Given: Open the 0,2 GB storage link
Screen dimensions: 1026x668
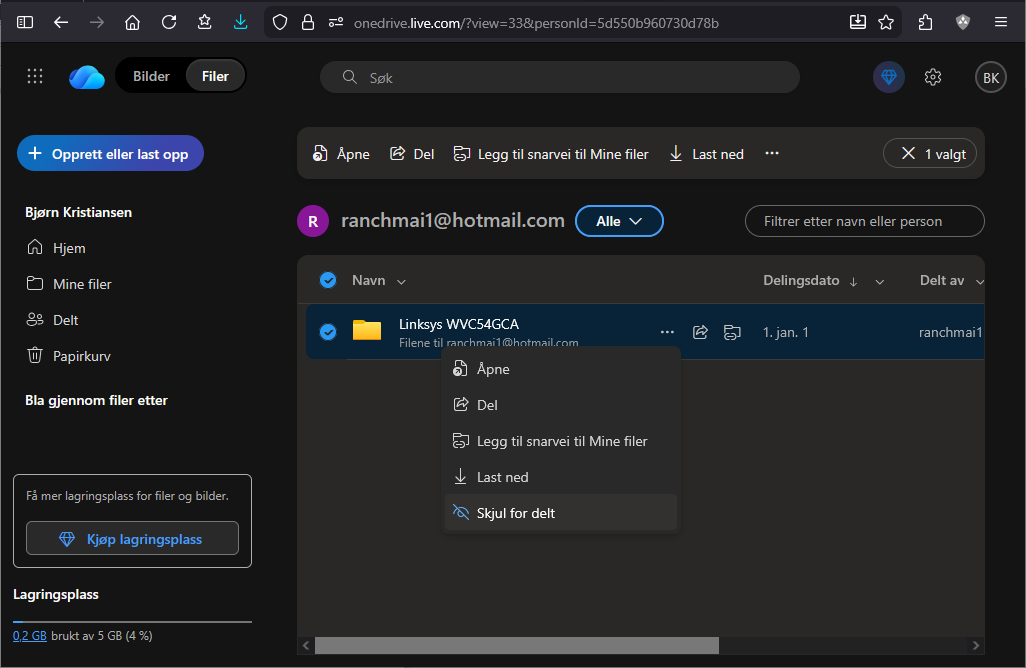Looking at the screenshot, I should pyautogui.click(x=29, y=635).
